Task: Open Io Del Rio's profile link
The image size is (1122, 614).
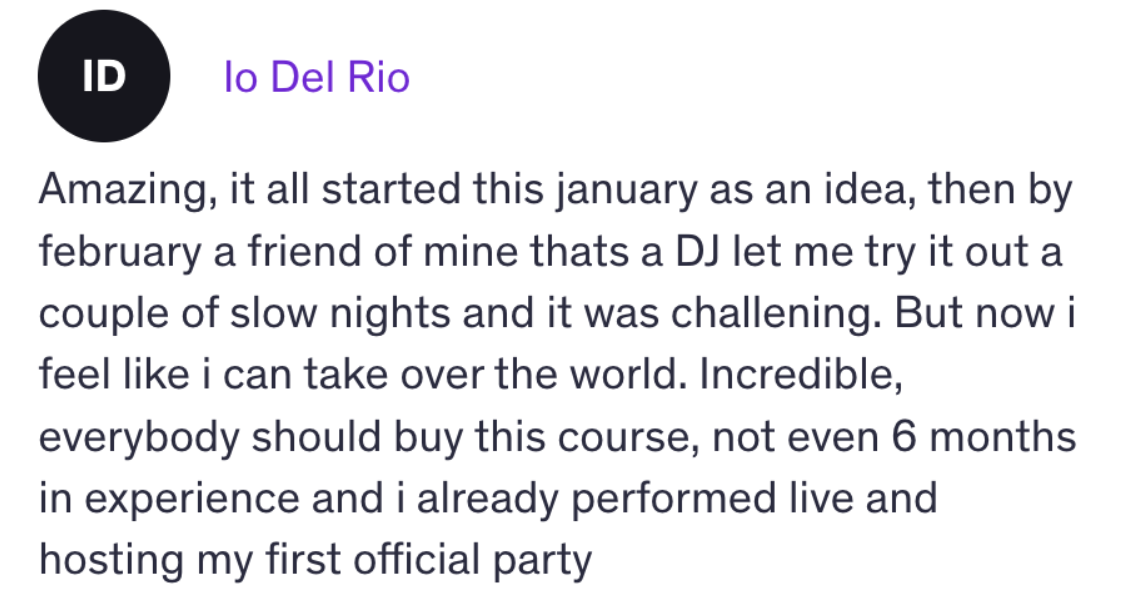Action: tap(317, 78)
